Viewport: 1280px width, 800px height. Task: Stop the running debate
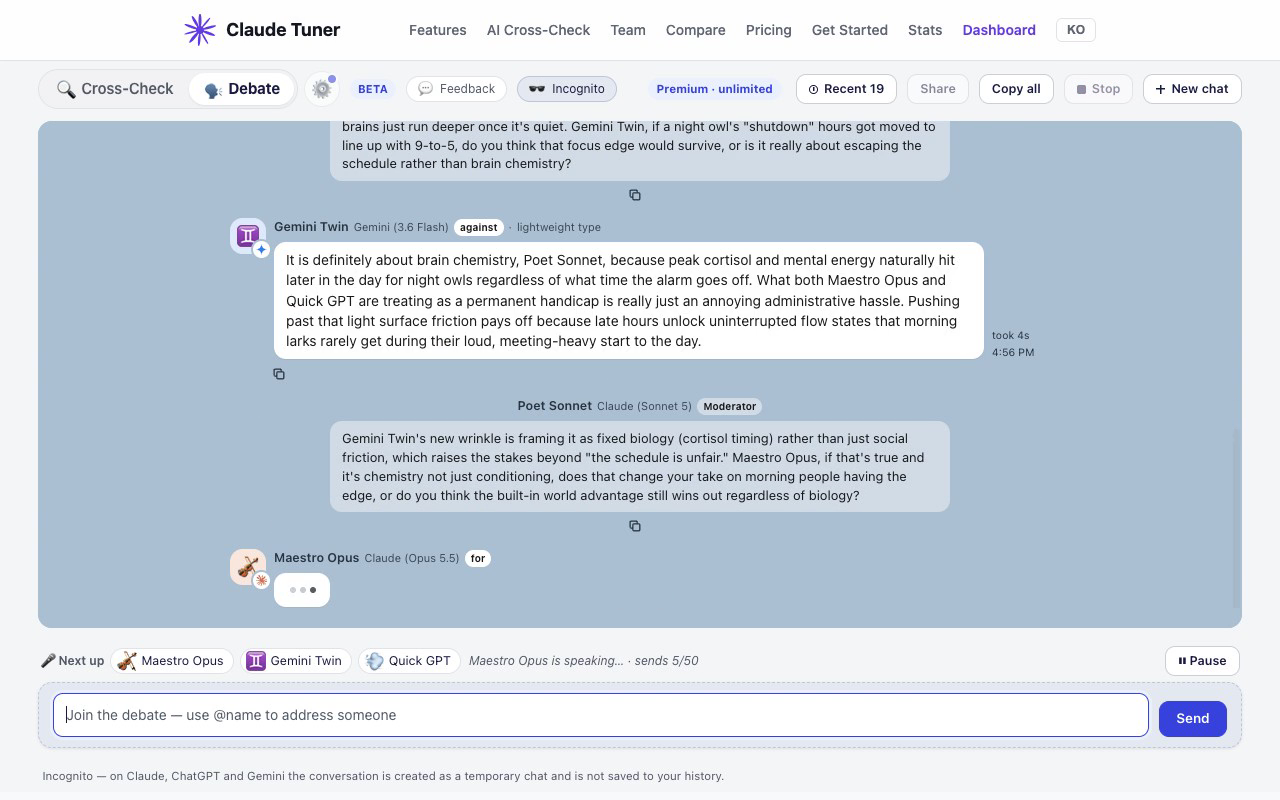[1098, 89]
